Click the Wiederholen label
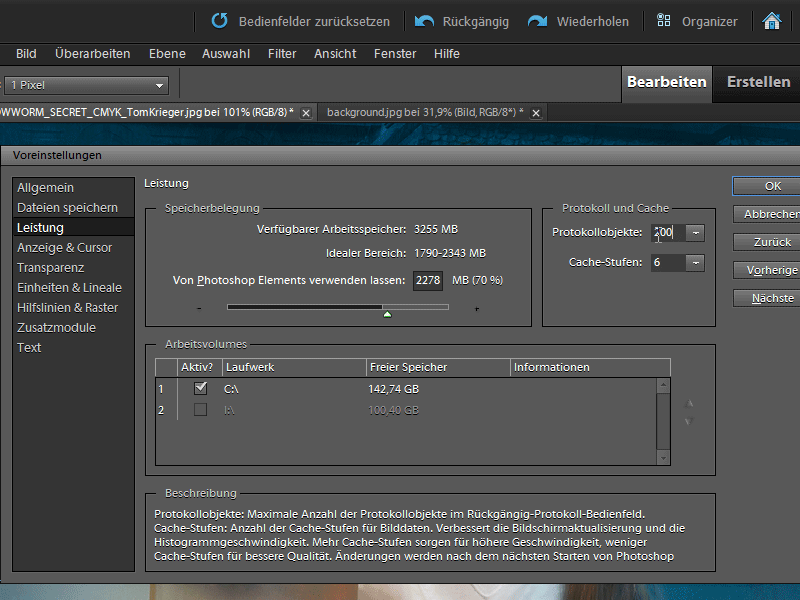The height and width of the screenshot is (600, 800). click(x=592, y=22)
